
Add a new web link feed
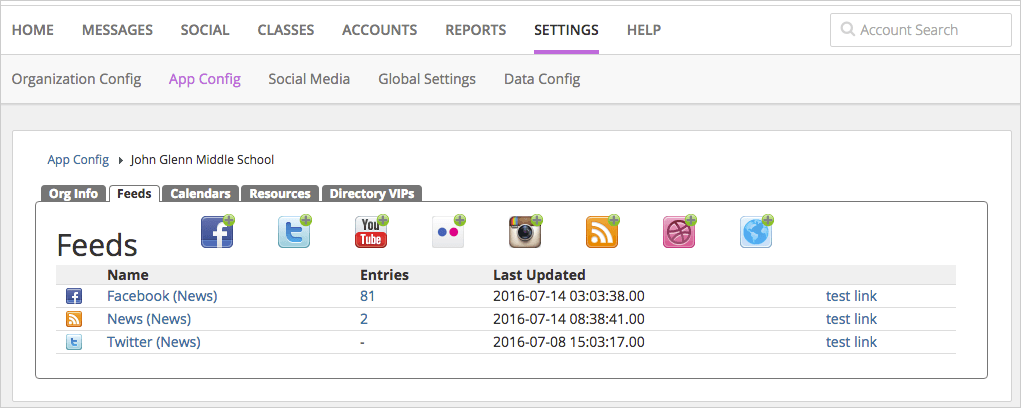coord(756,232)
